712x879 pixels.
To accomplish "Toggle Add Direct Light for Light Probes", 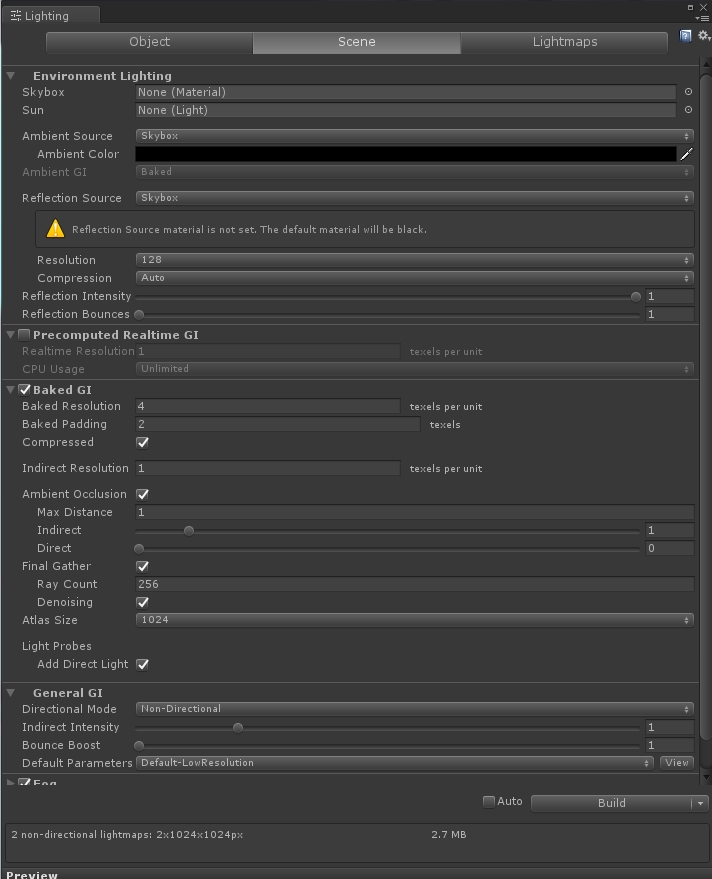I will point(142,664).
